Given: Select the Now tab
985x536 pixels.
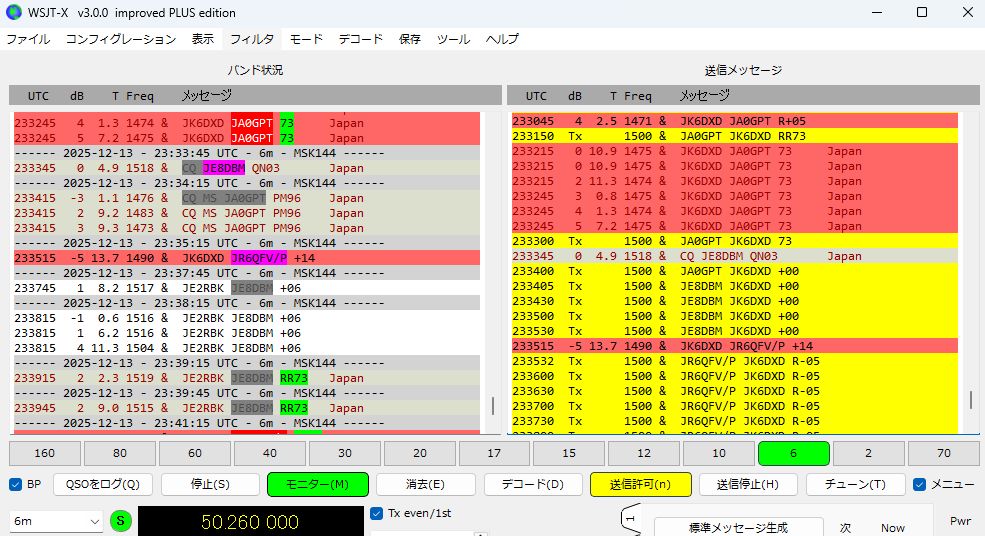Looking at the screenshot, I should click(x=893, y=528).
